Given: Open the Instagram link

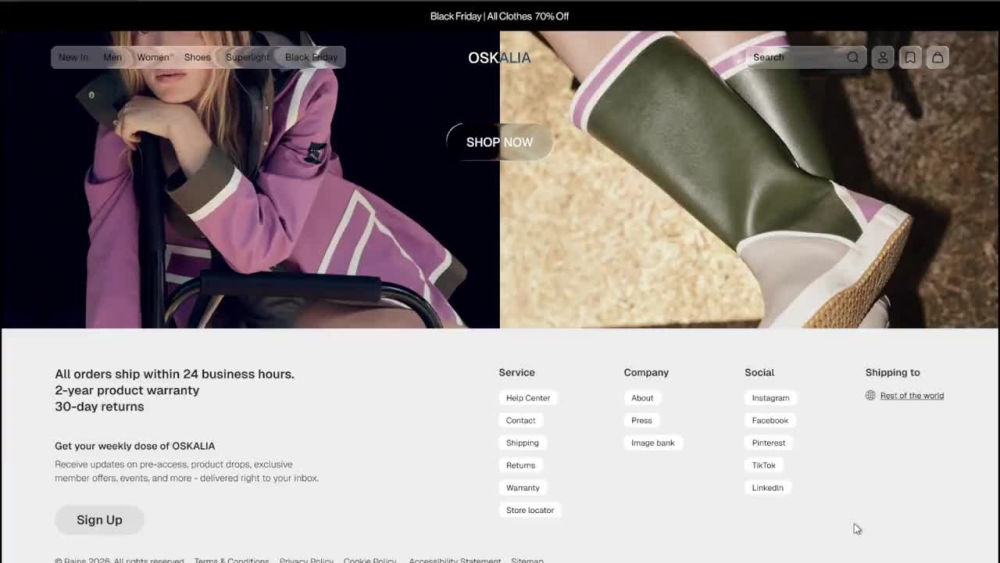Looking at the screenshot, I should (x=770, y=398).
